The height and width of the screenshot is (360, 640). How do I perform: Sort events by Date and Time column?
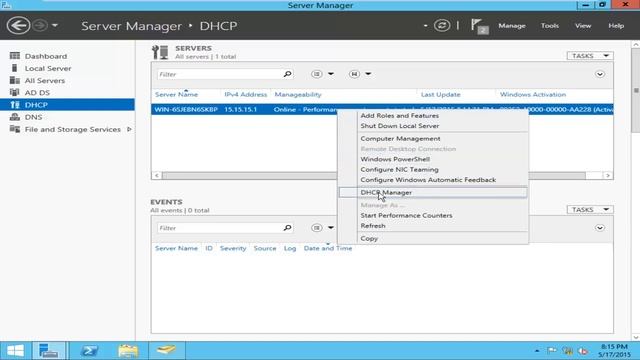(x=328, y=248)
